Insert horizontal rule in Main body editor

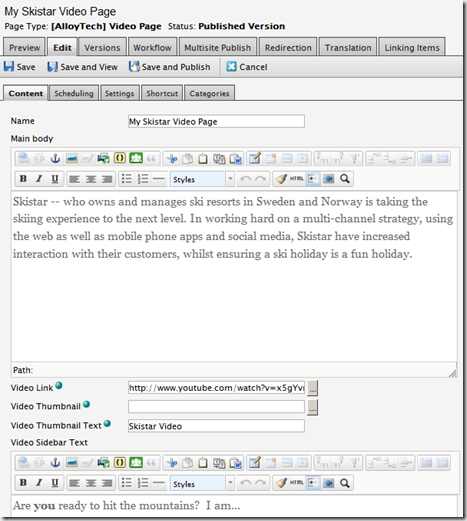(159, 179)
